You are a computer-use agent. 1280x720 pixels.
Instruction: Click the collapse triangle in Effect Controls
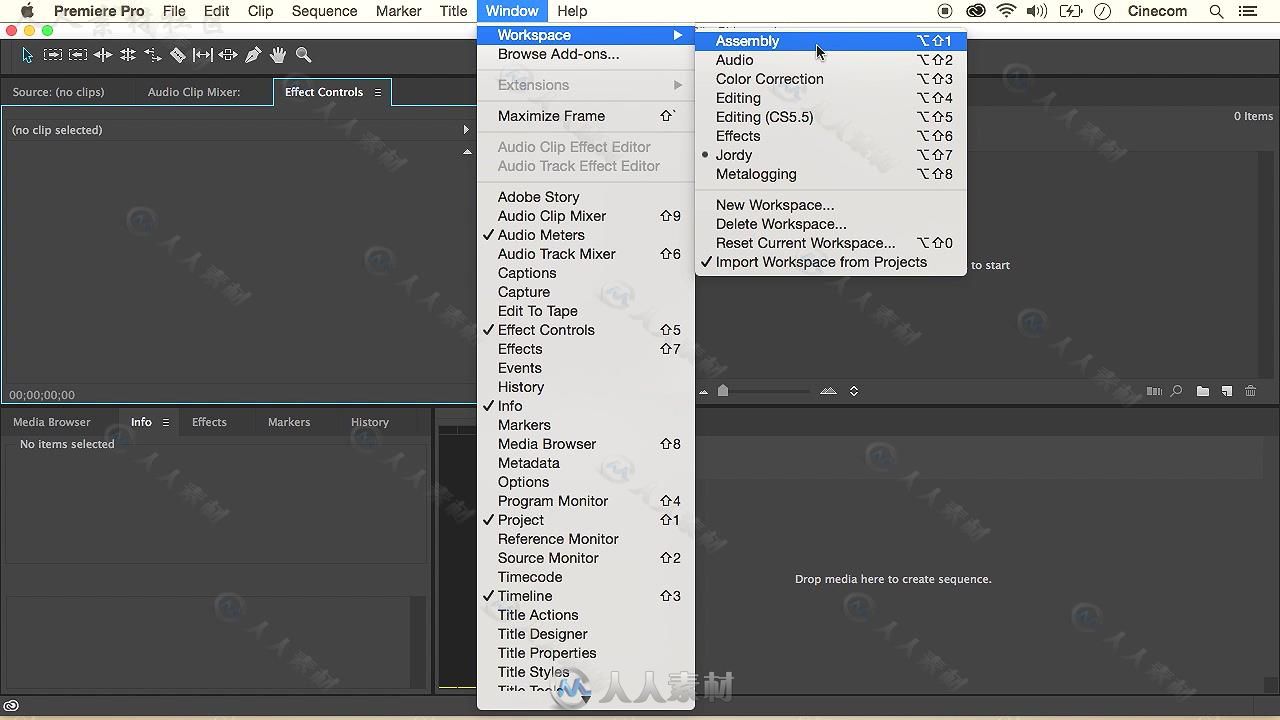(x=467, y=151)
